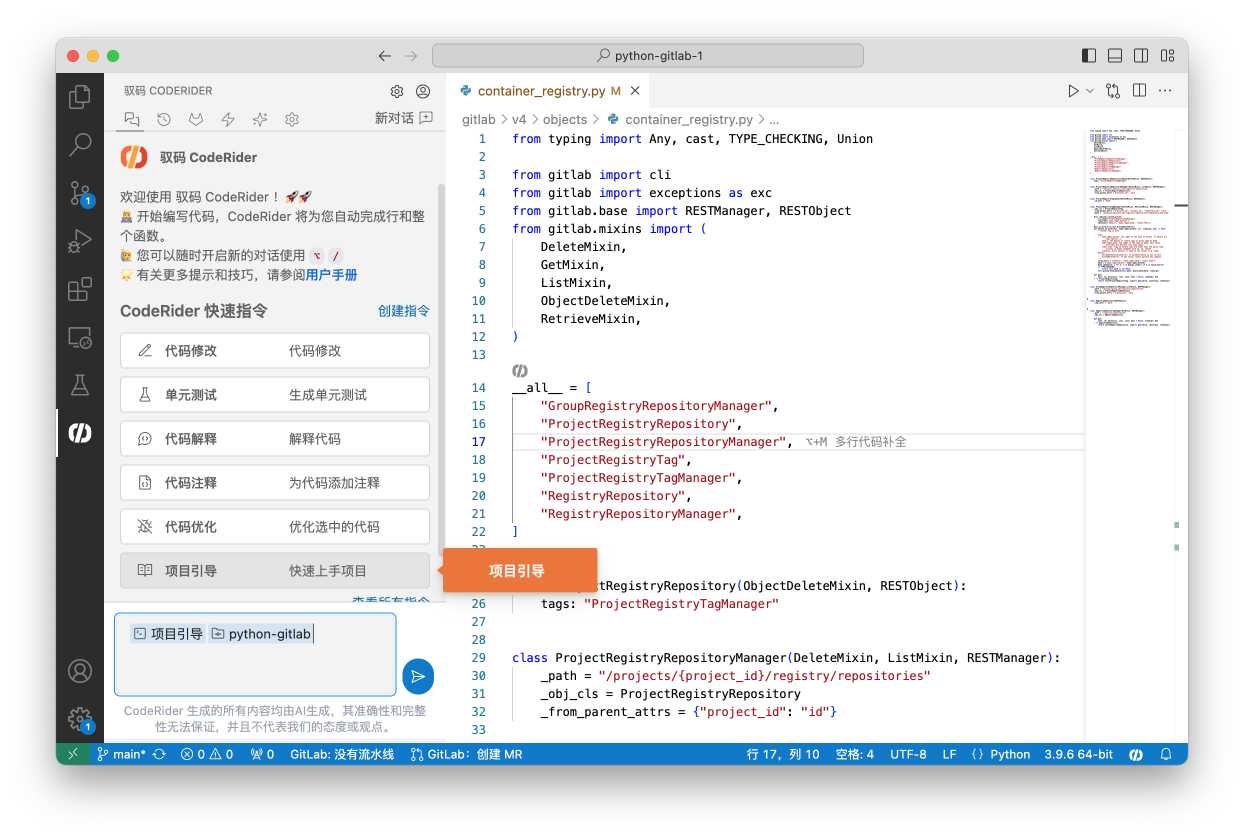
Task: Run the 代码优化 quick command
Action: (275, 527)
